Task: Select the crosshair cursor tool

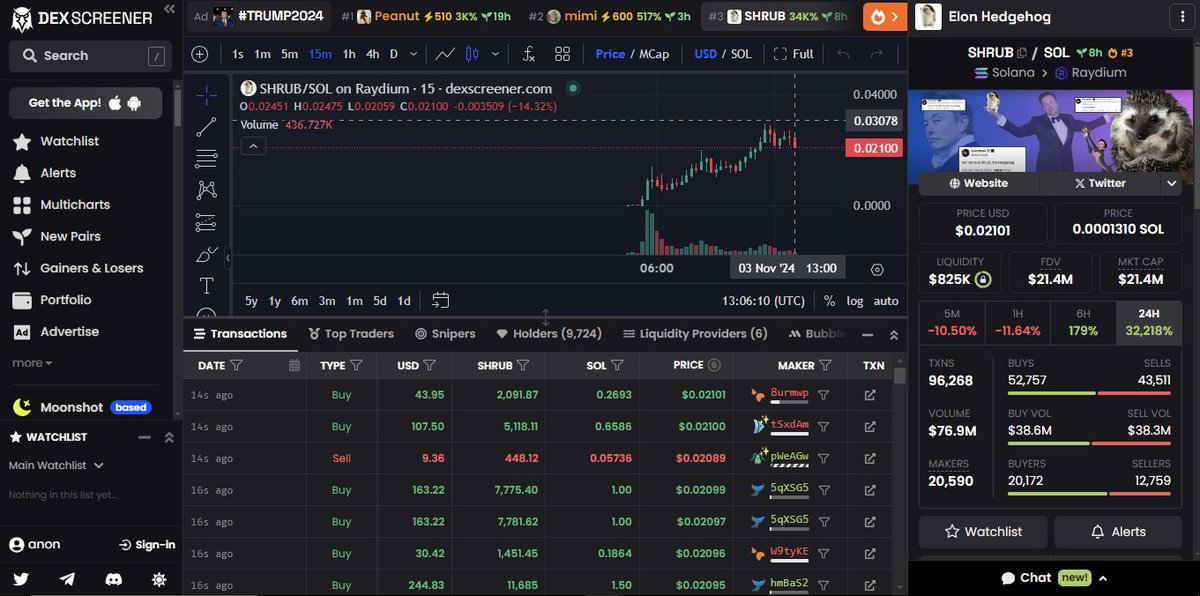Action: [x=206, y=96]
